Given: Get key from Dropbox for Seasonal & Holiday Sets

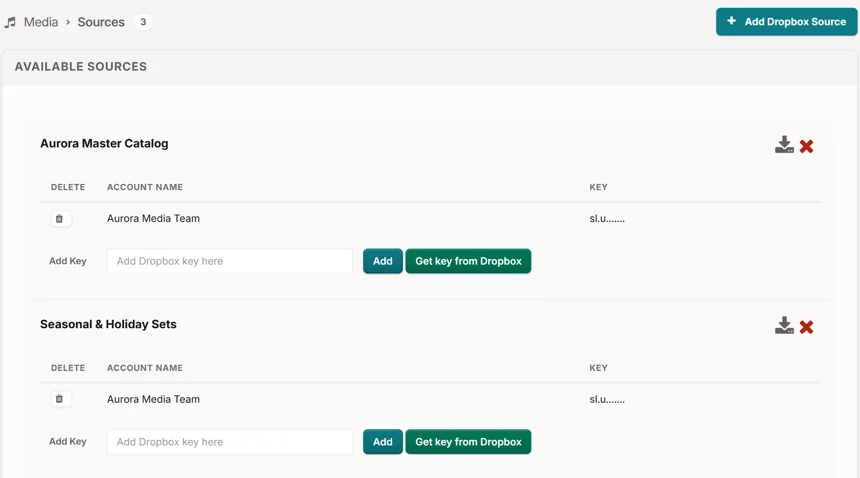Looking at the screenshot, I should (468, 442).
